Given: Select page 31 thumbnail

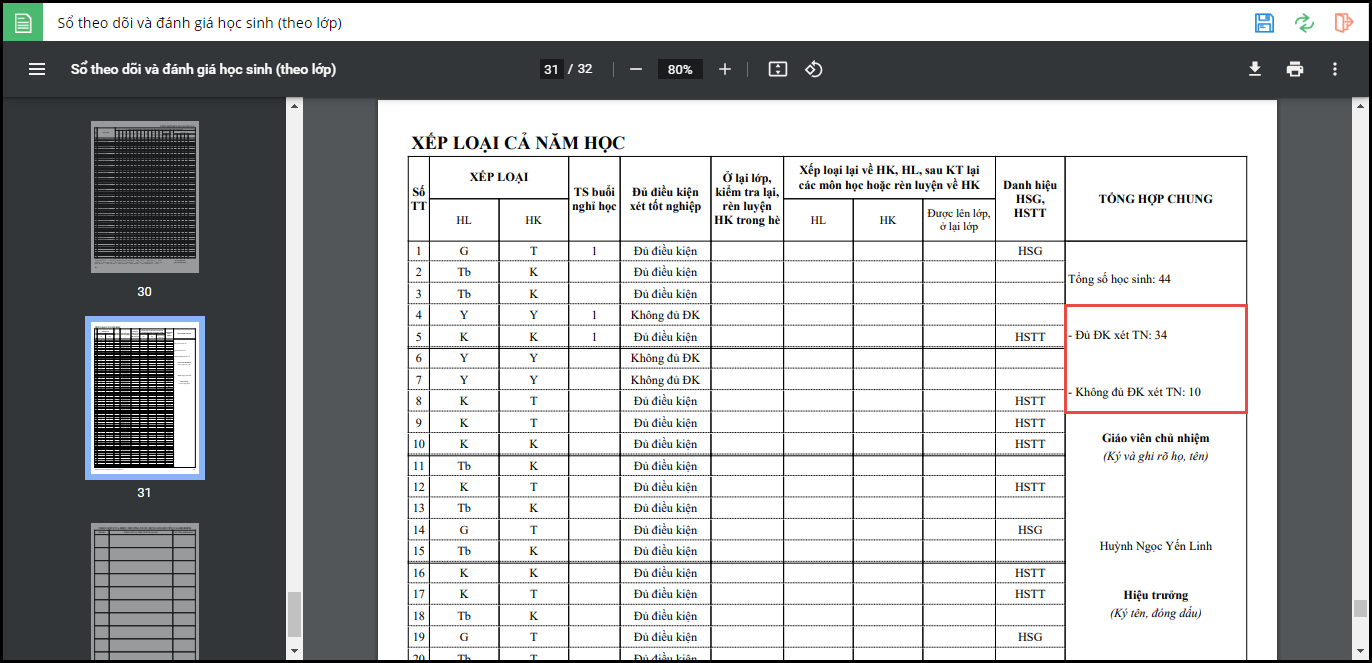Looking at the screenshot, I should (145, 398).
